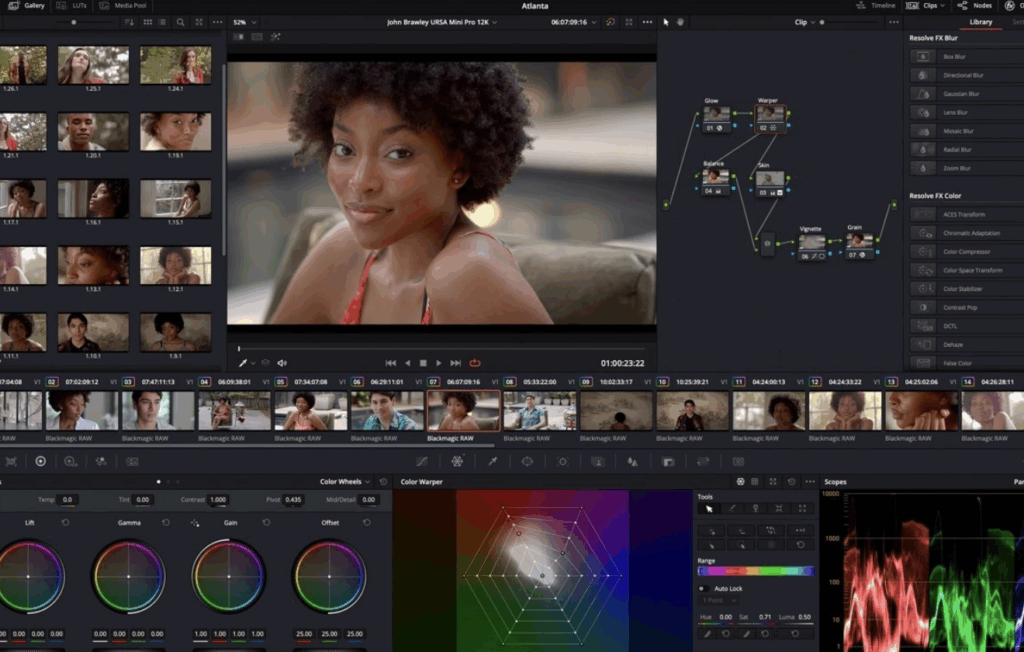Choose the Contrast Pop effect
The image size is (1024, 652).
tap(967, 308)
